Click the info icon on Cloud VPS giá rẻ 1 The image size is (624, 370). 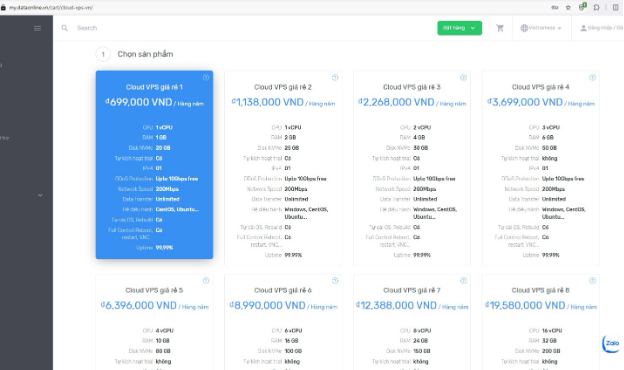[206, 78]
